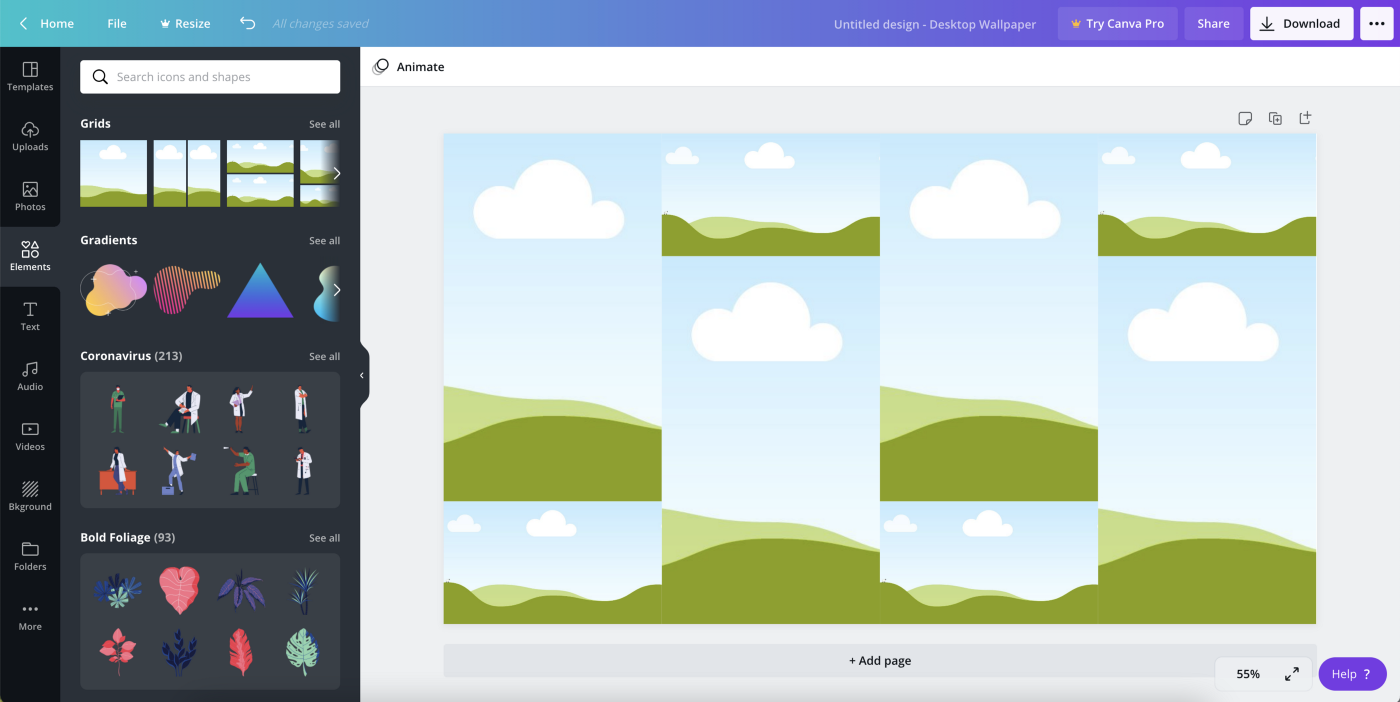Open the File menu
This screenshot has height=702, width=1400.
(117, 23)
